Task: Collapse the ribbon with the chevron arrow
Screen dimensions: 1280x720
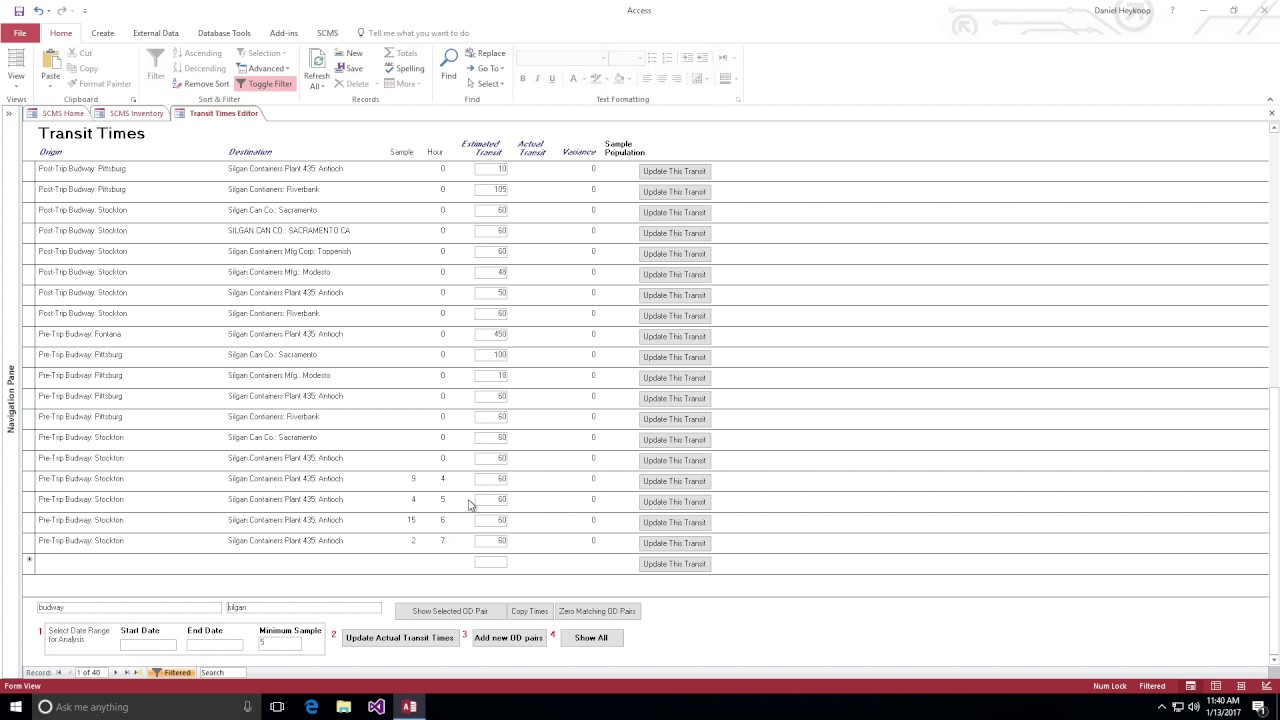Action: [1270, 99]
